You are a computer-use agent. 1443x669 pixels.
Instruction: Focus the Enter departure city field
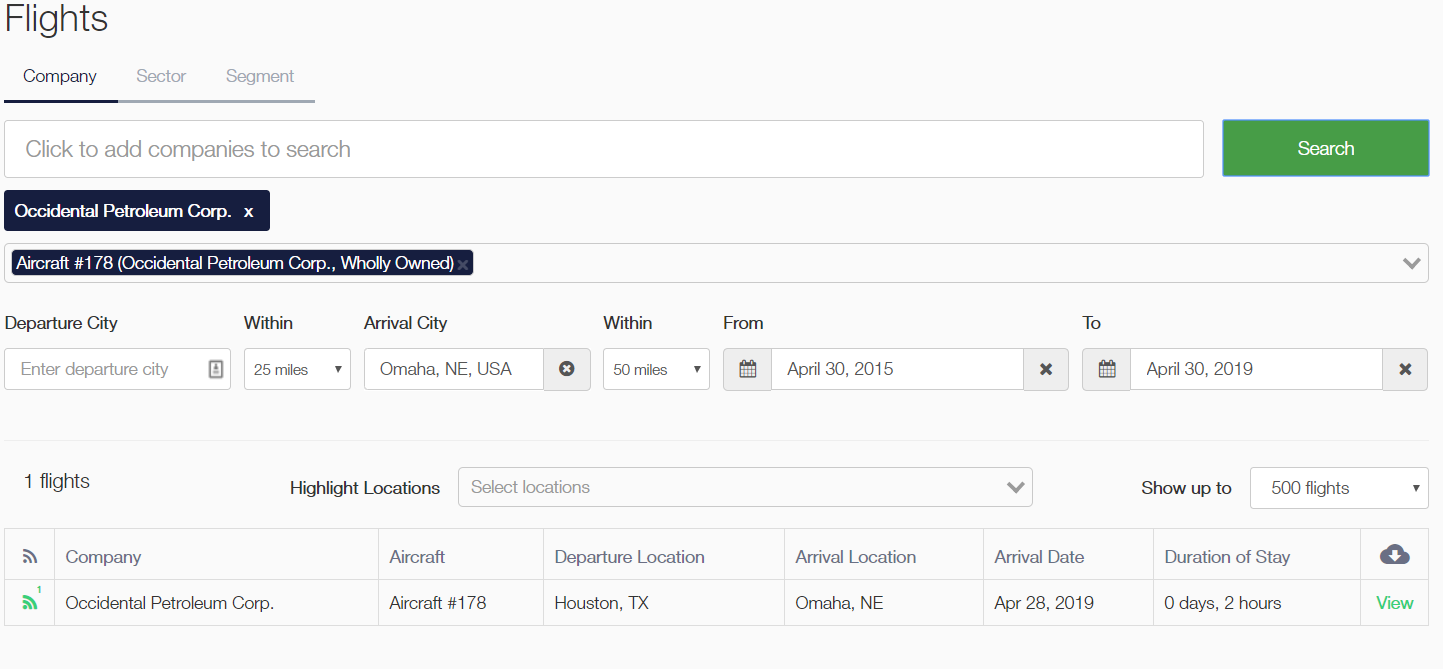point(118,369)
